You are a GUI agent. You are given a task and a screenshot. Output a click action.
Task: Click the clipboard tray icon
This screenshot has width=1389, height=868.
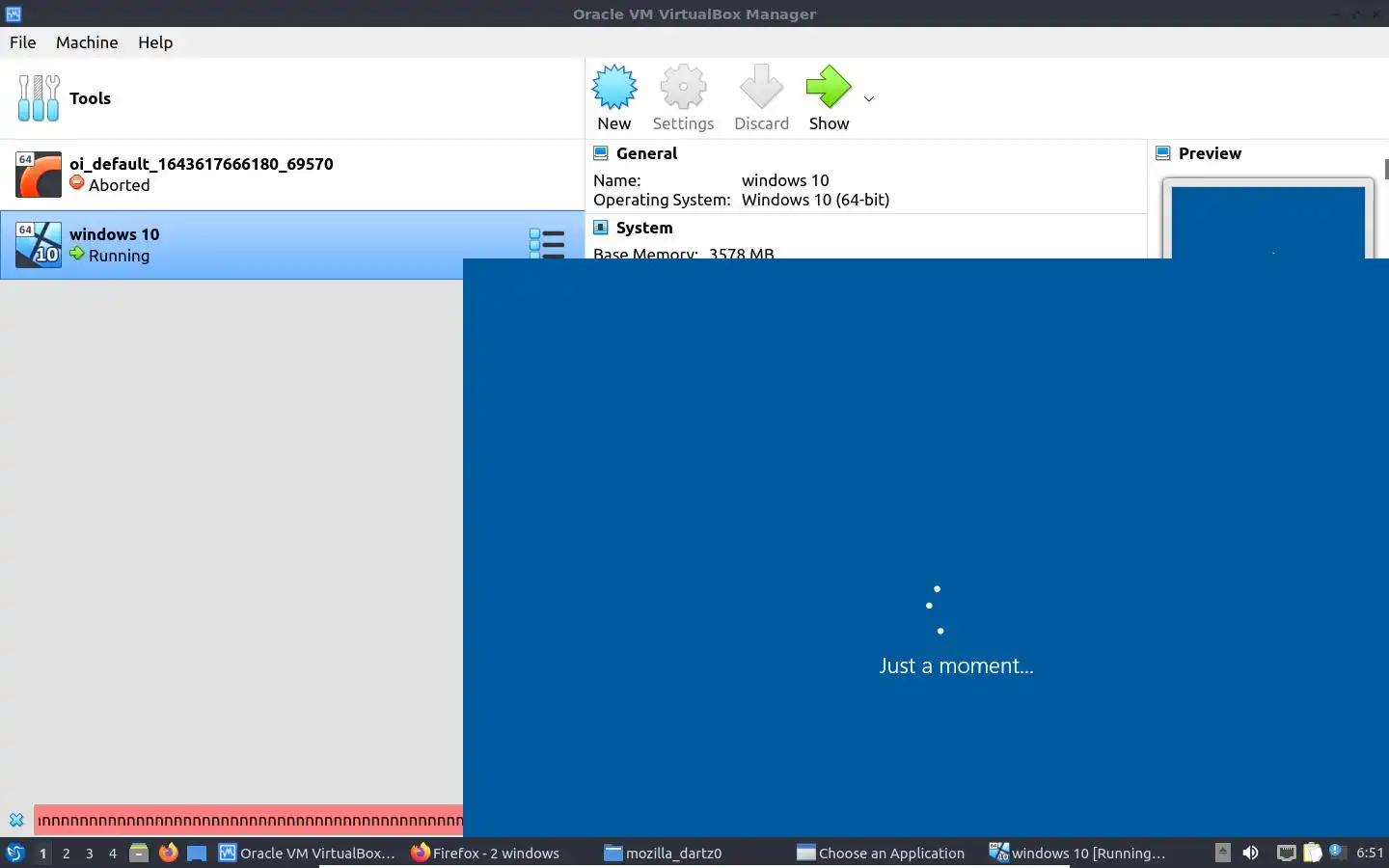coord(1313,853)
